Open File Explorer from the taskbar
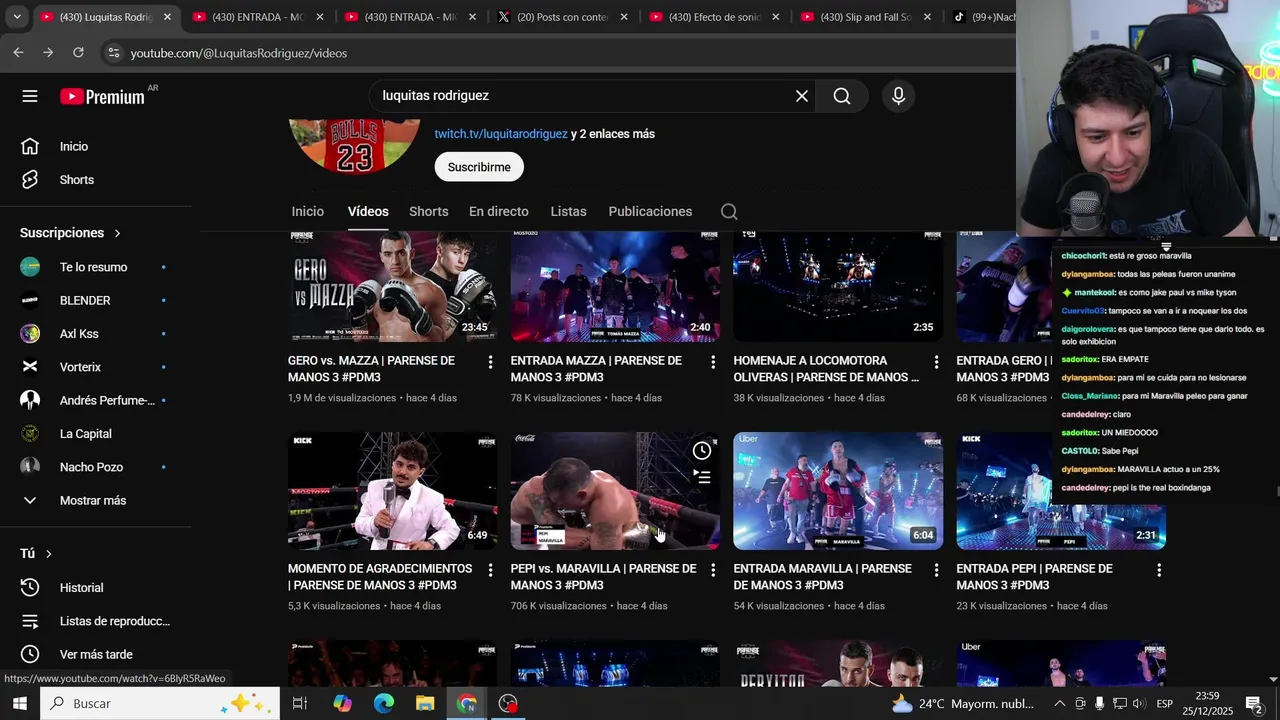Screen dimensions: 1280x720 click(425, 704)
